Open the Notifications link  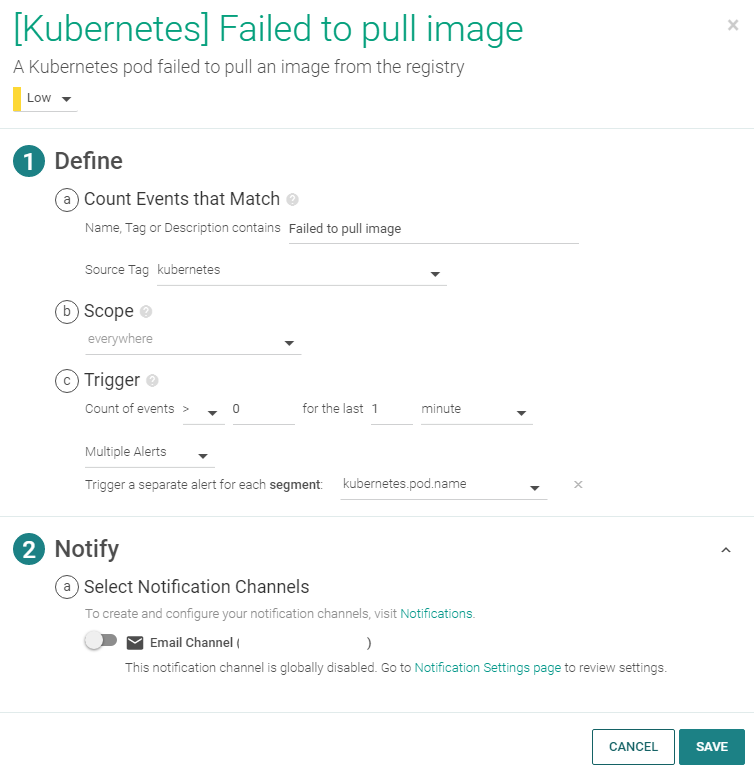(436, 613)
